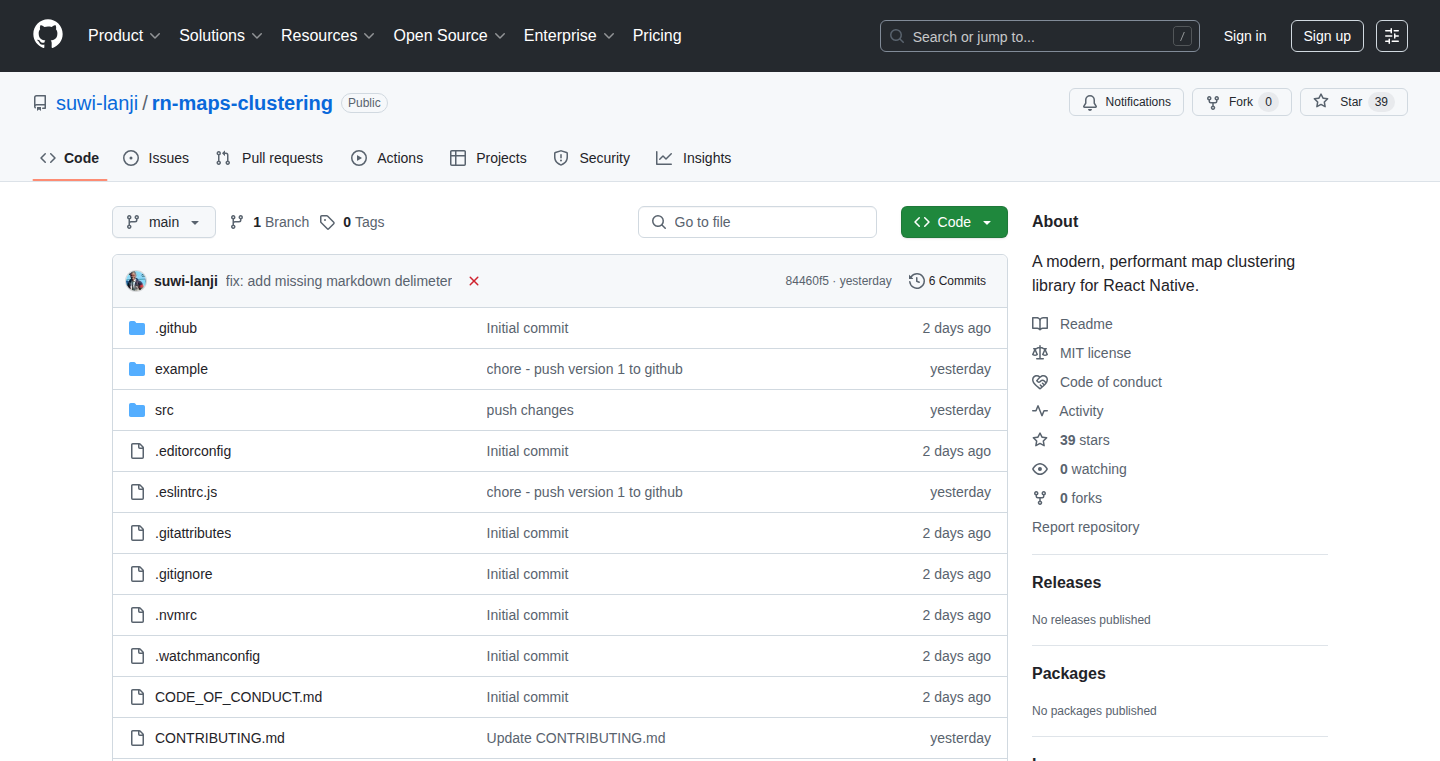The height and width of the screenshot is (761, 1440).
Task: Click the pulse icon beside Activity
Action: point(1040,411)
